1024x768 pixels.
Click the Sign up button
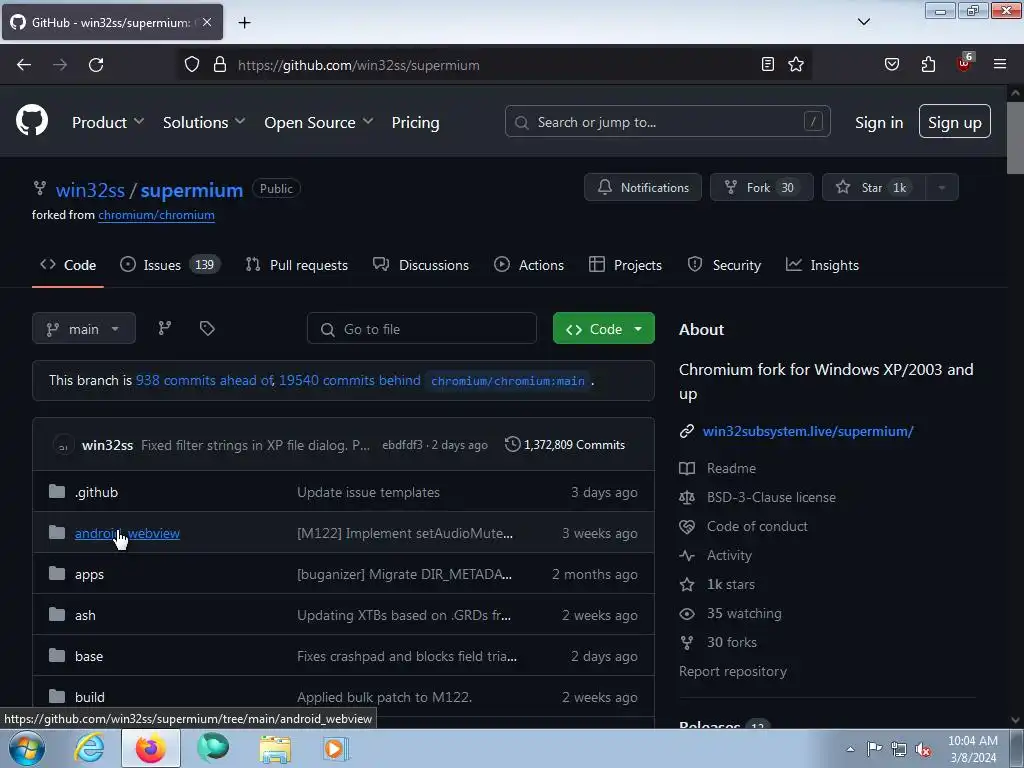pos(955,121)
